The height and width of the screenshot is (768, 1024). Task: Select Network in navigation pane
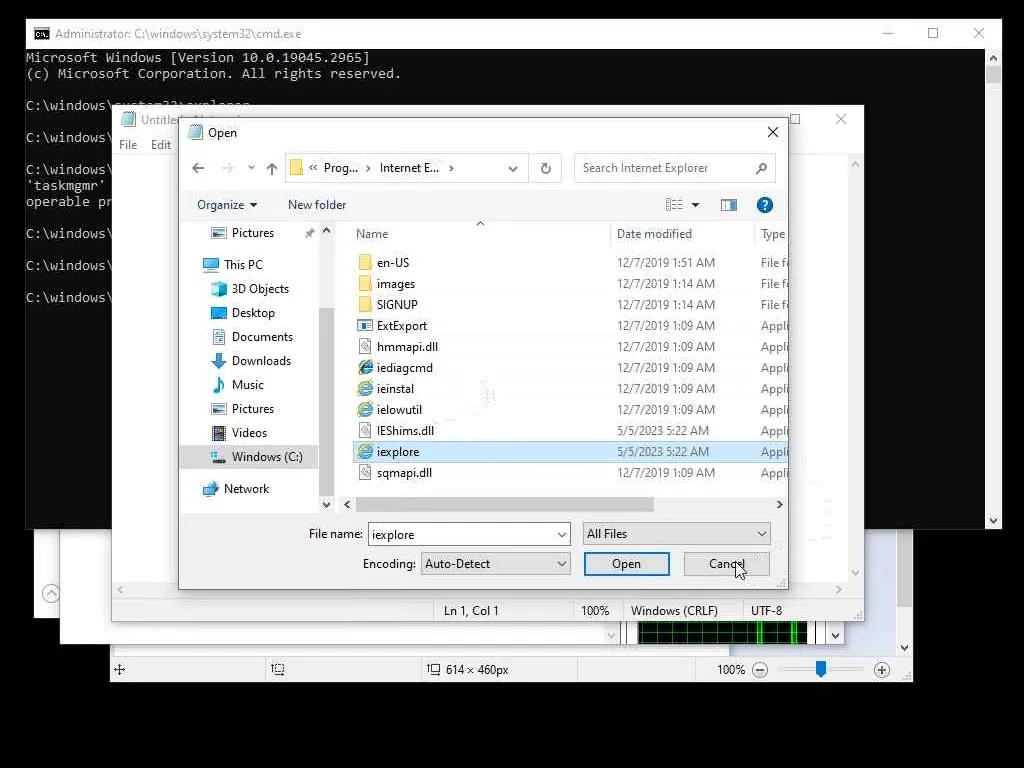click(x=246, y=489)
